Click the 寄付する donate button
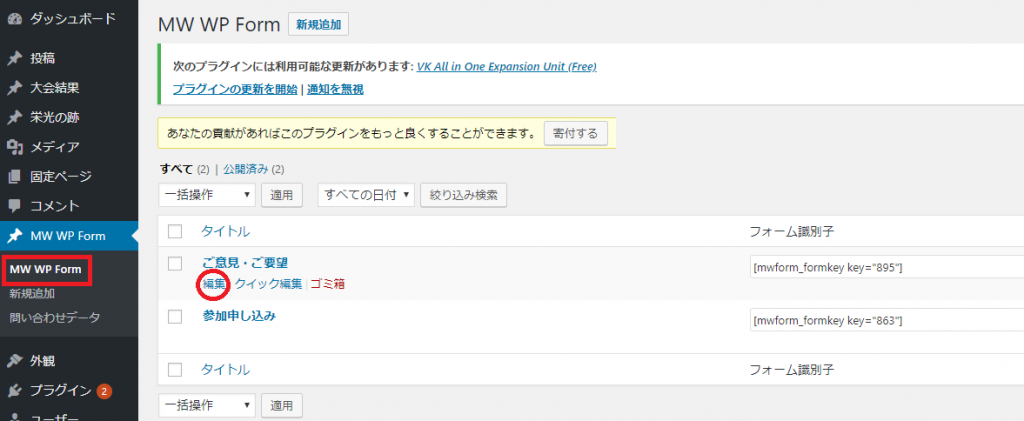 pos(575,133)
